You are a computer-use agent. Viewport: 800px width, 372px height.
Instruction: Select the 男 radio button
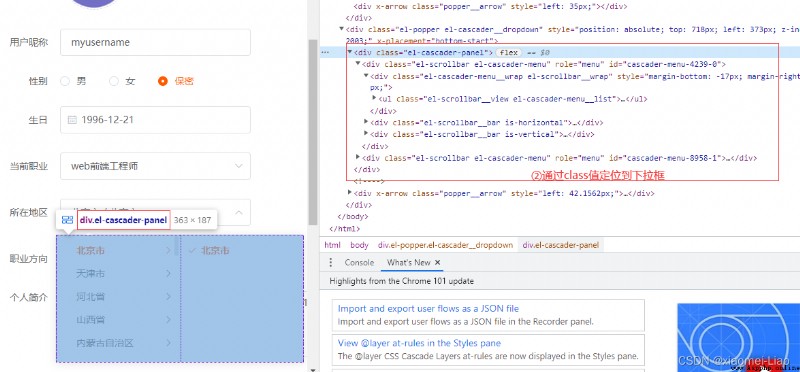[x=65, y=81]
